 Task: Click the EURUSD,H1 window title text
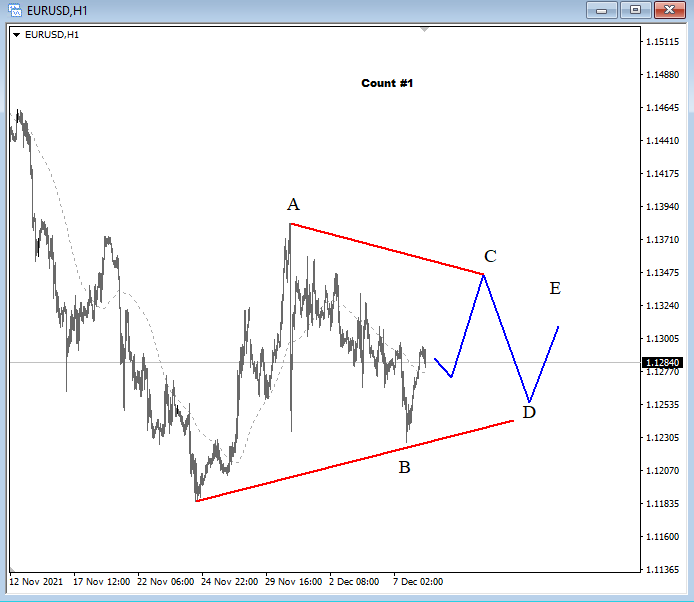[x=57, y=11]
